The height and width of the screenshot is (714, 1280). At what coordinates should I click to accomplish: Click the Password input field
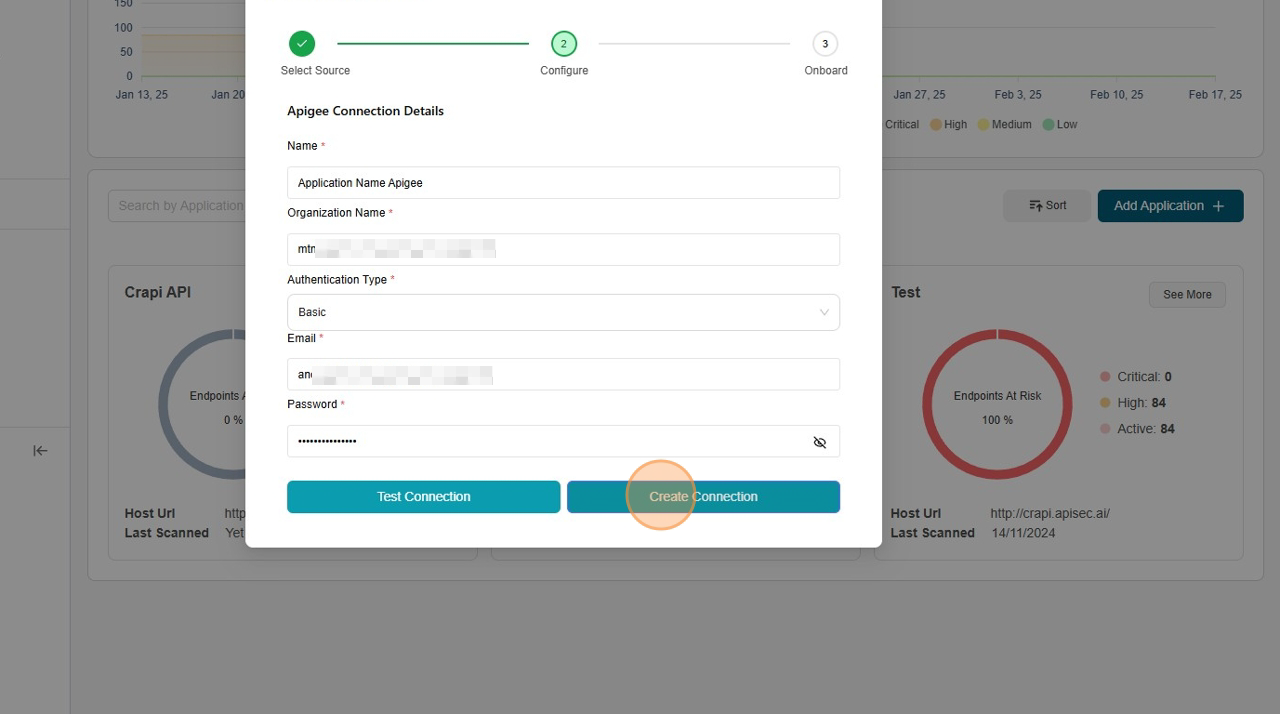(545, 442)
